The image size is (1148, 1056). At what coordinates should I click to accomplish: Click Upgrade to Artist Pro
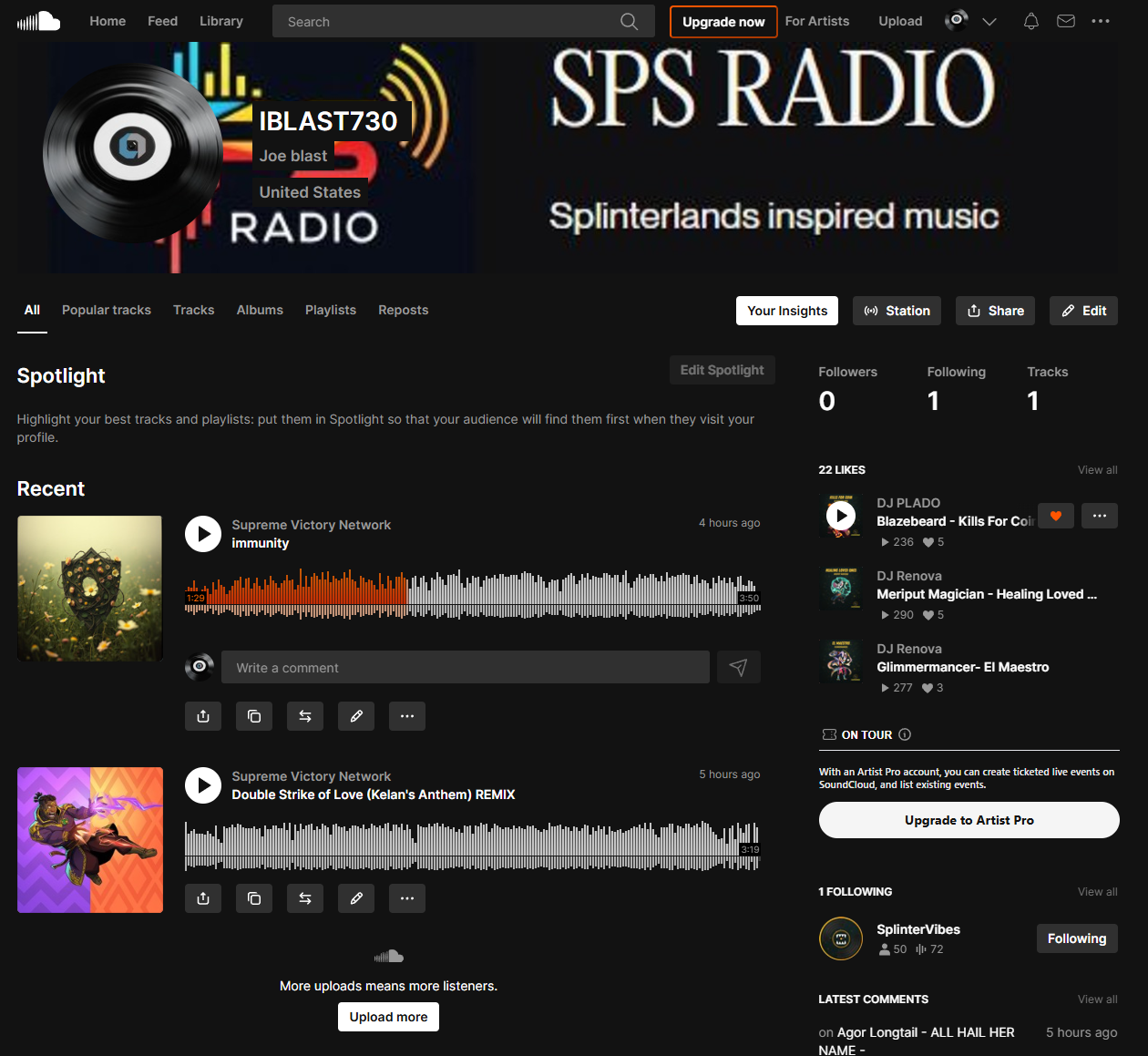pyautogui.click(x=969, y=820)
